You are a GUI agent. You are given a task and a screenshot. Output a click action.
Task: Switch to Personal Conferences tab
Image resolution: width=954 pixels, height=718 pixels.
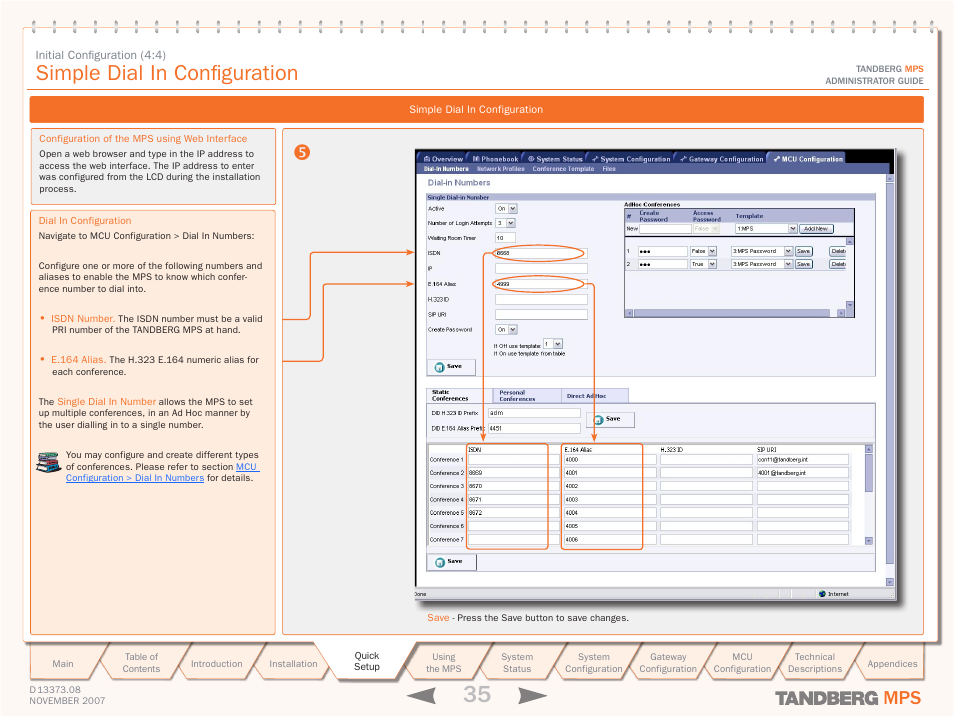527,396
